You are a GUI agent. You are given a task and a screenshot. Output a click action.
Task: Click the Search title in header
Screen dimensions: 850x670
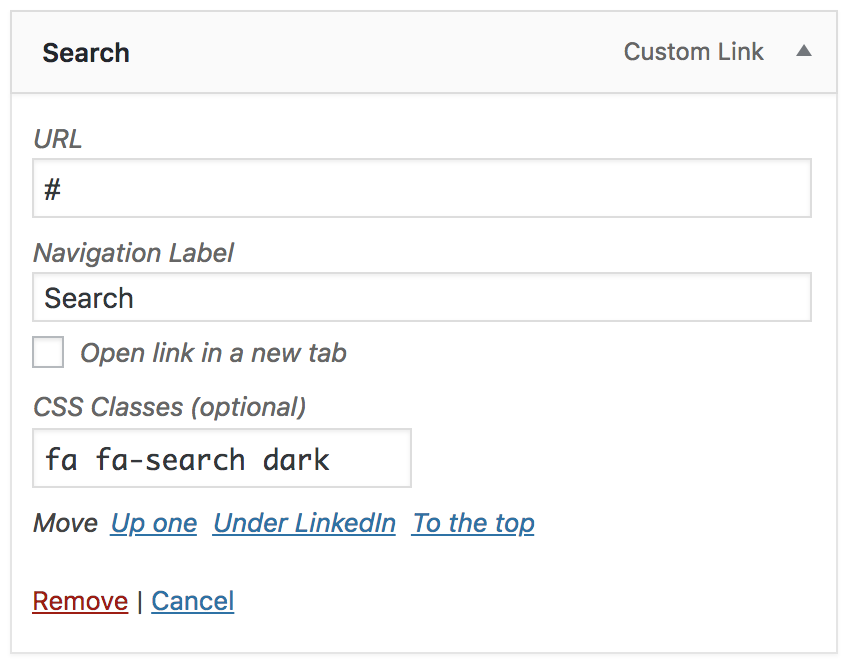click(86, 53)
